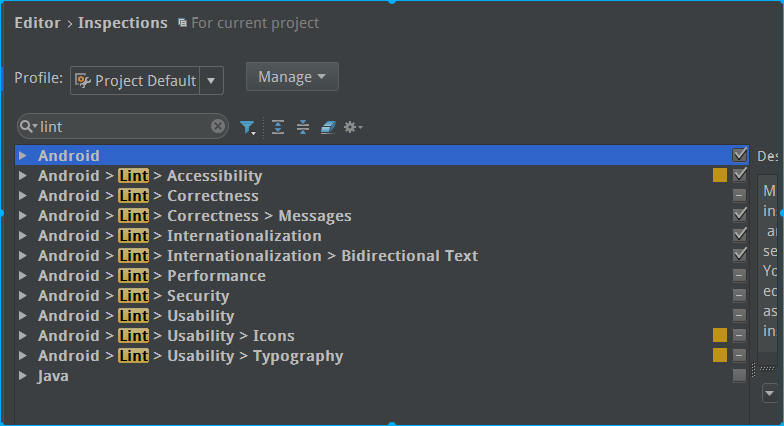
Task: Enable the Java inspections checkbox
Action: [x=740, y=375]
